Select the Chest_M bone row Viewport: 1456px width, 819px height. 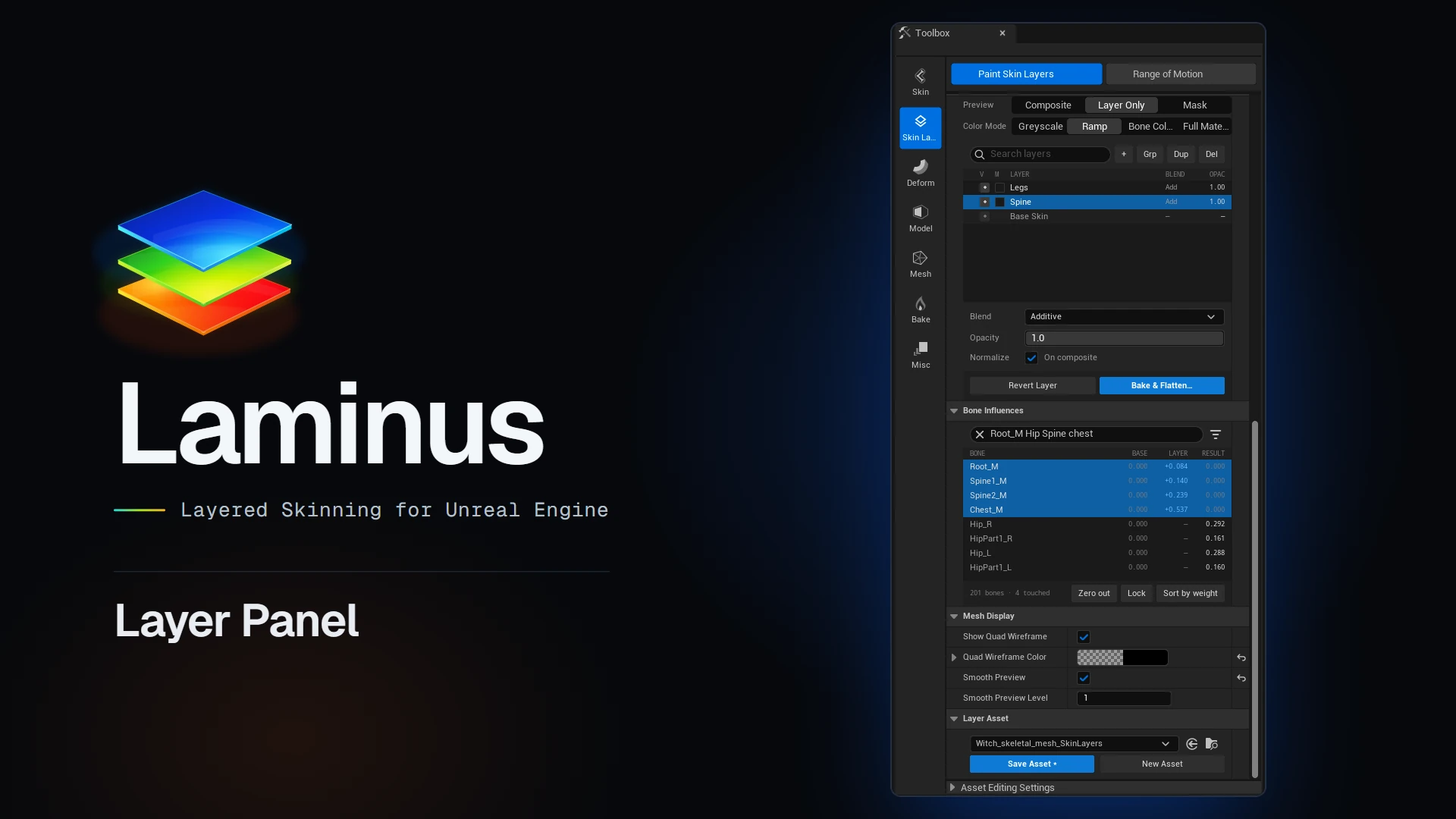click(1097, 510)
